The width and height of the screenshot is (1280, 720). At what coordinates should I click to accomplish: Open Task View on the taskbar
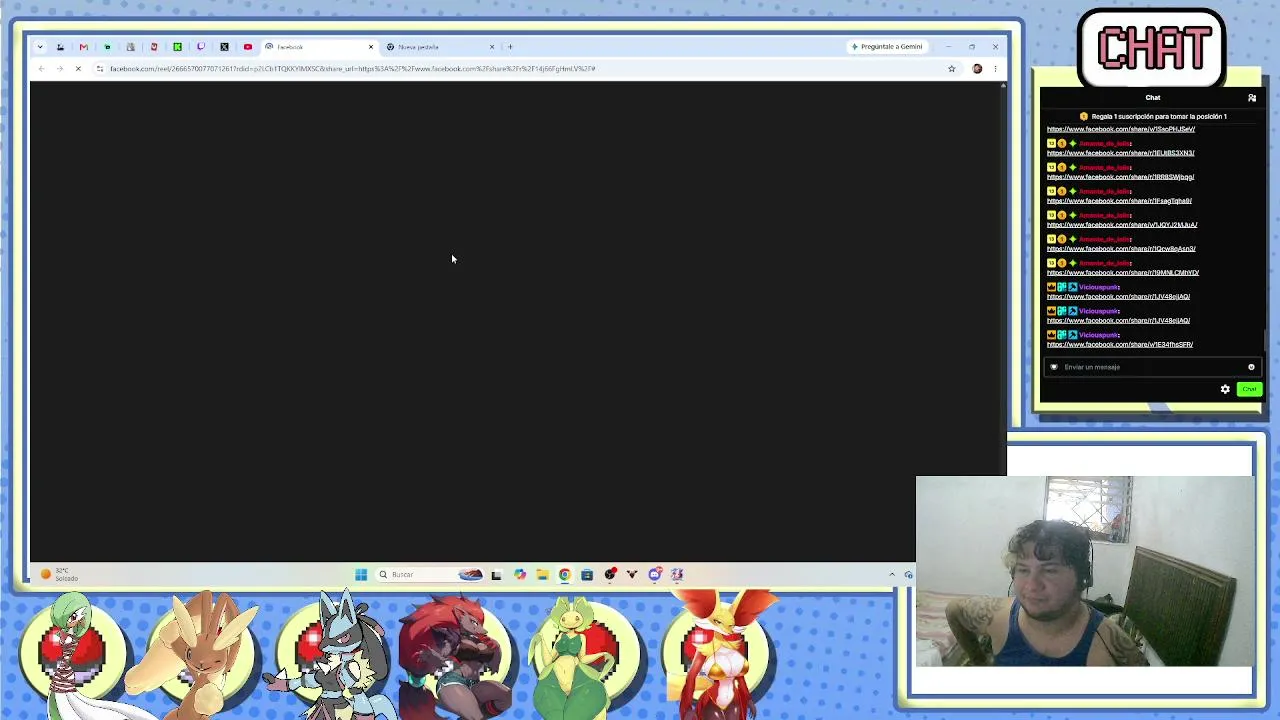pos(496,574)
